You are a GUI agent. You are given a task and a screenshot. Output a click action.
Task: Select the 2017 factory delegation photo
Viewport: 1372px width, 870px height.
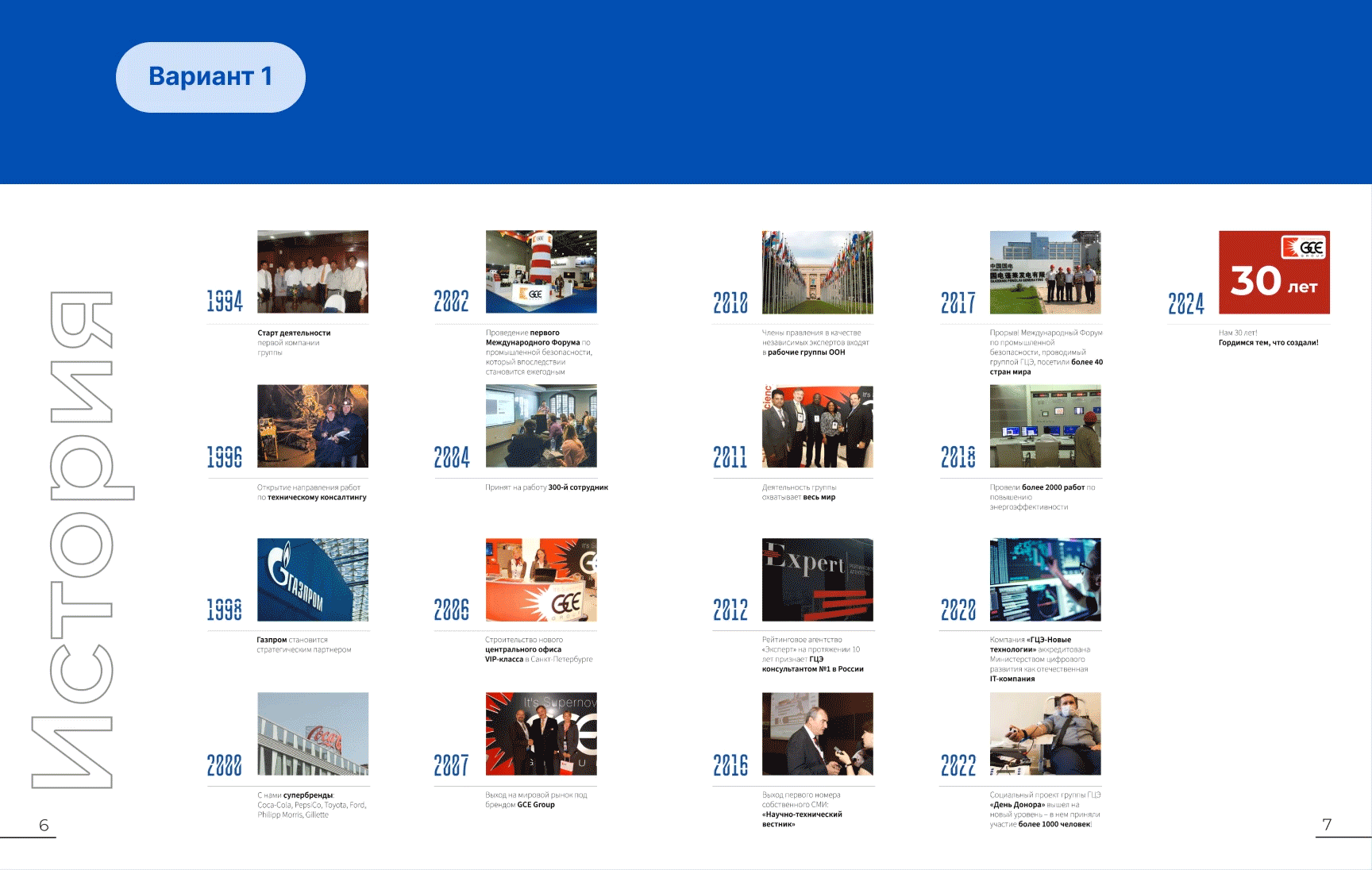pos(1046,272)
